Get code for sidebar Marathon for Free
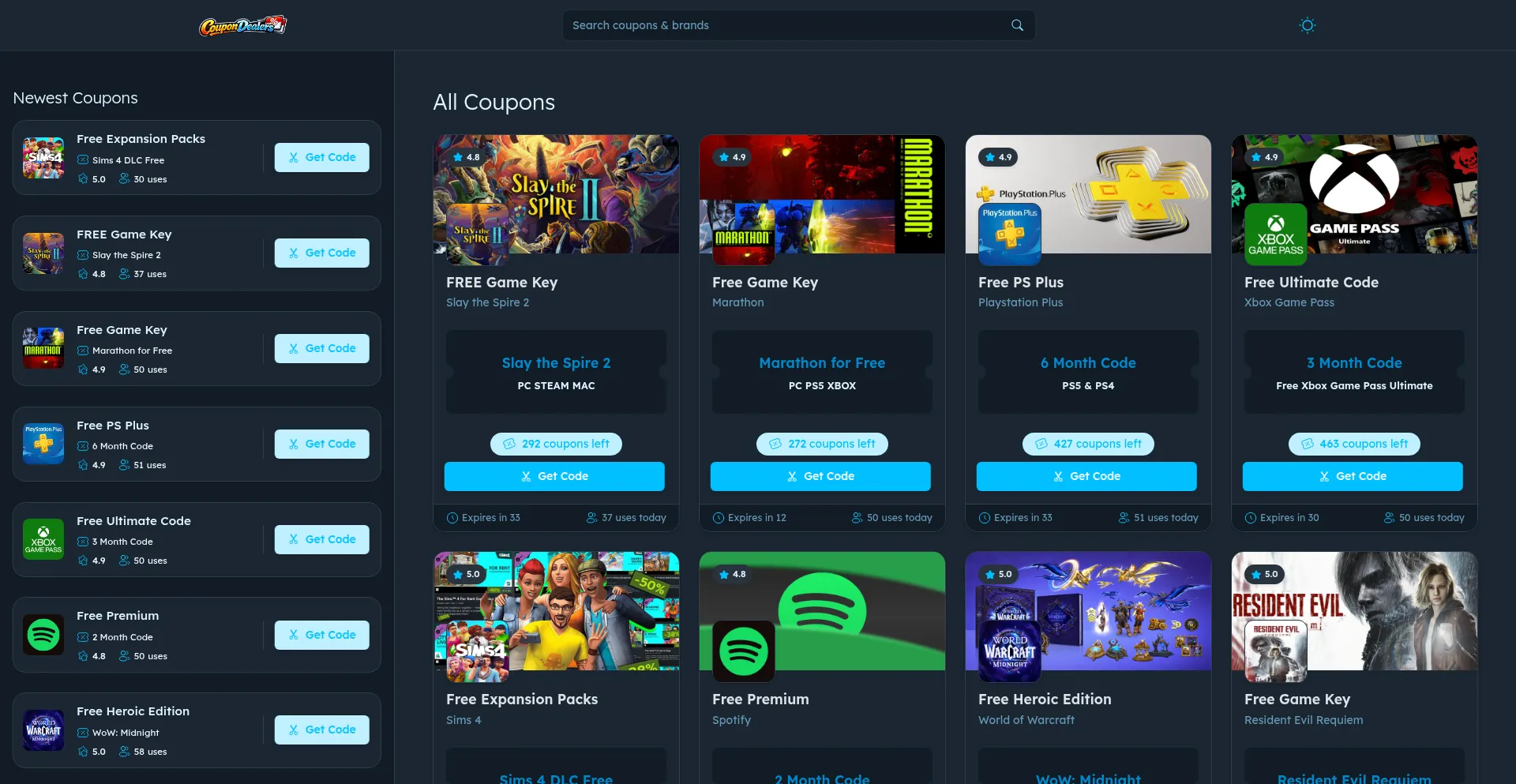This screenshot has width=1516, height=784. point(321,348)
